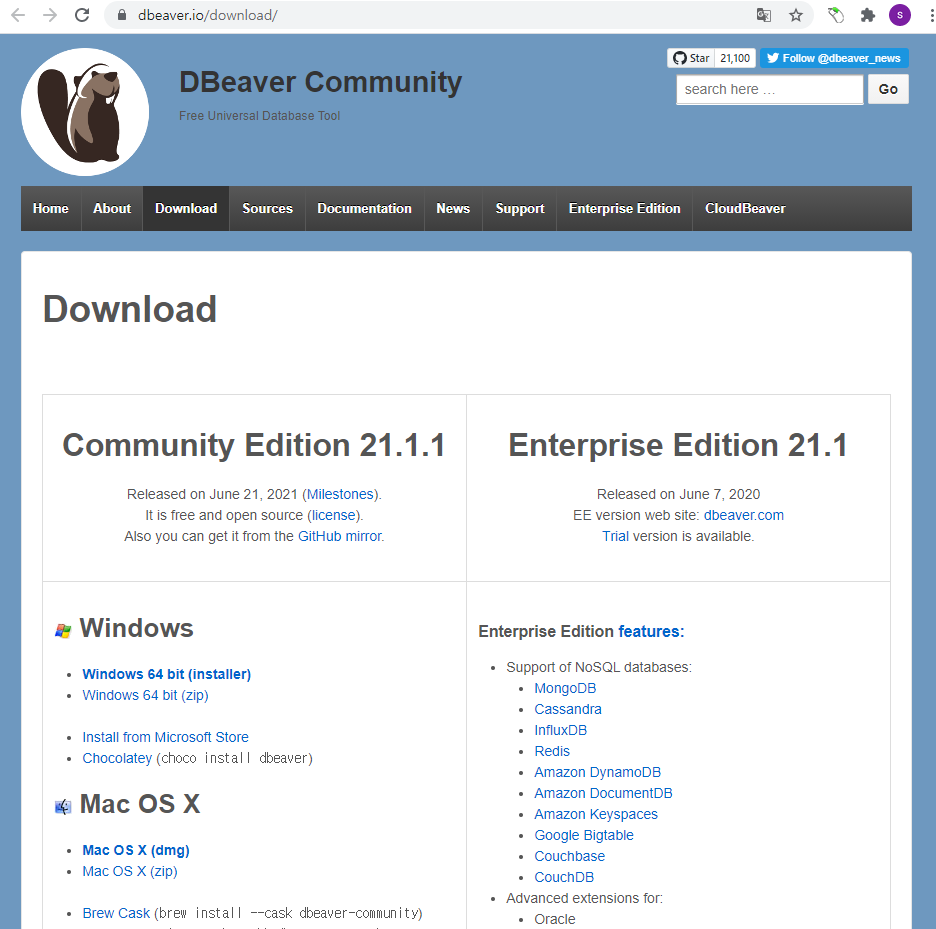936x929 pixels.
Task: Open the MongoDB link
Action: click(x=565, y=688)
